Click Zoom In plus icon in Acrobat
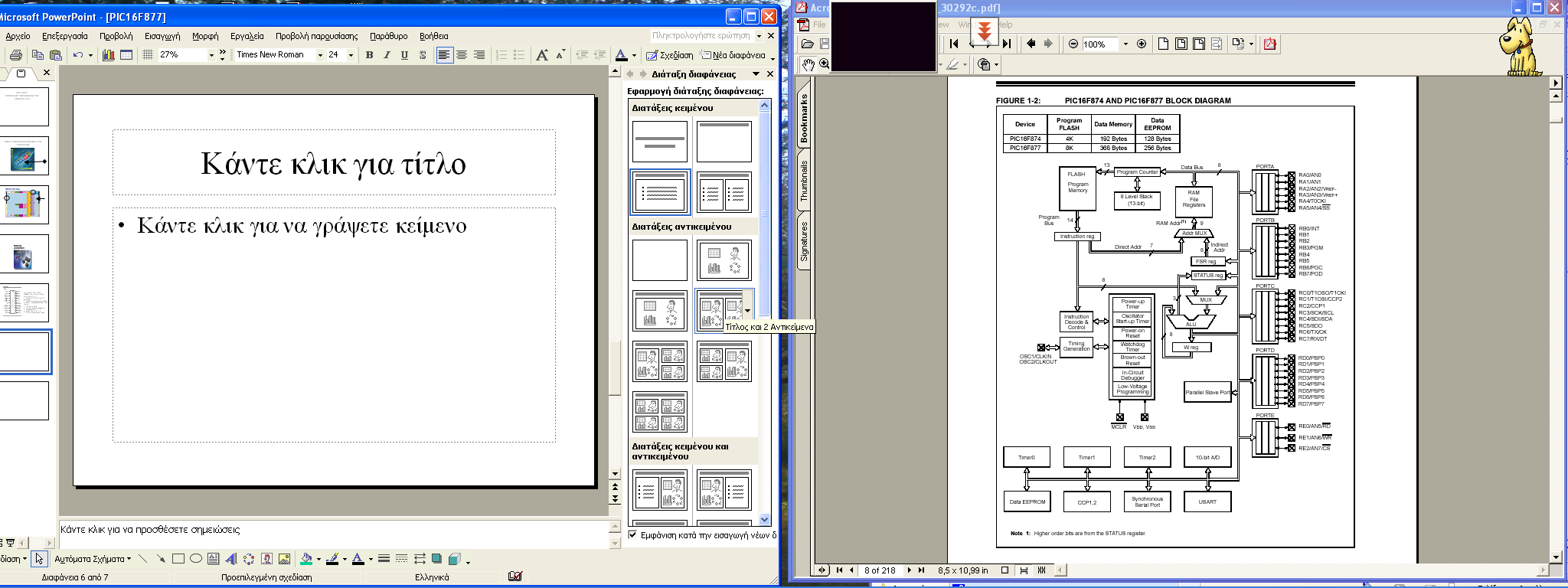Screen dimensions: 1568x588 click(x=1142, y=44)
